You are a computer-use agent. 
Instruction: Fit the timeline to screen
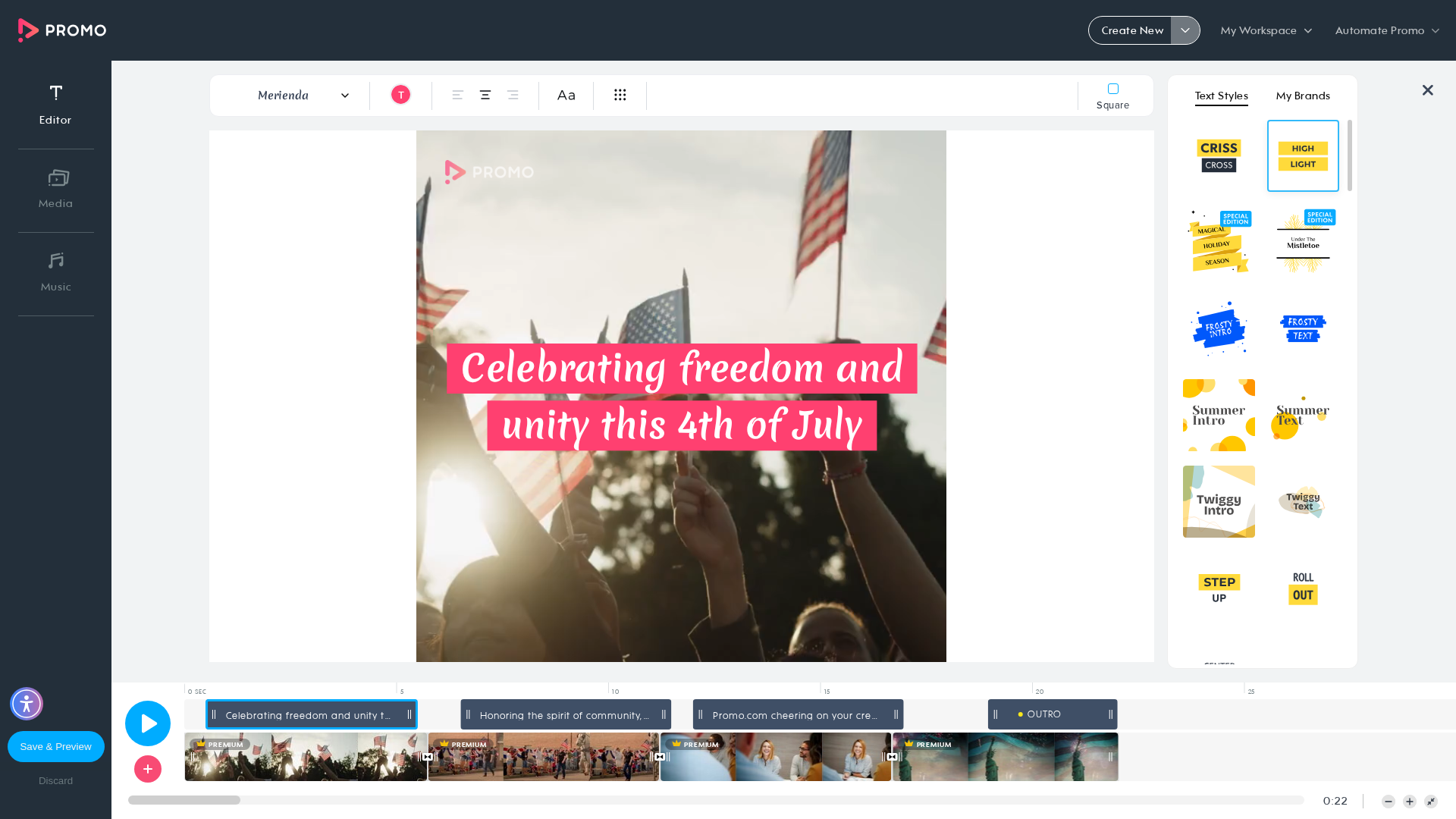point(1431,802)
